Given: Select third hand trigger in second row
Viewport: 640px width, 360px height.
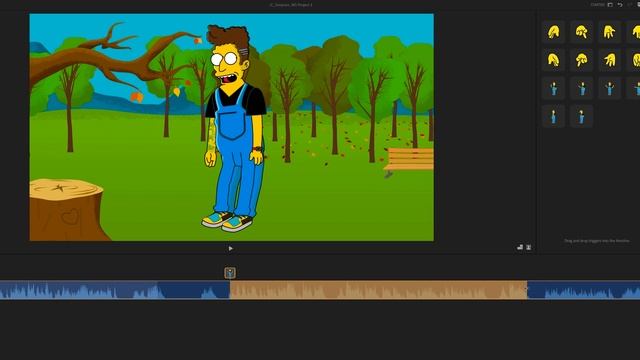Looking at the screenshot, I should click(609, 60).
